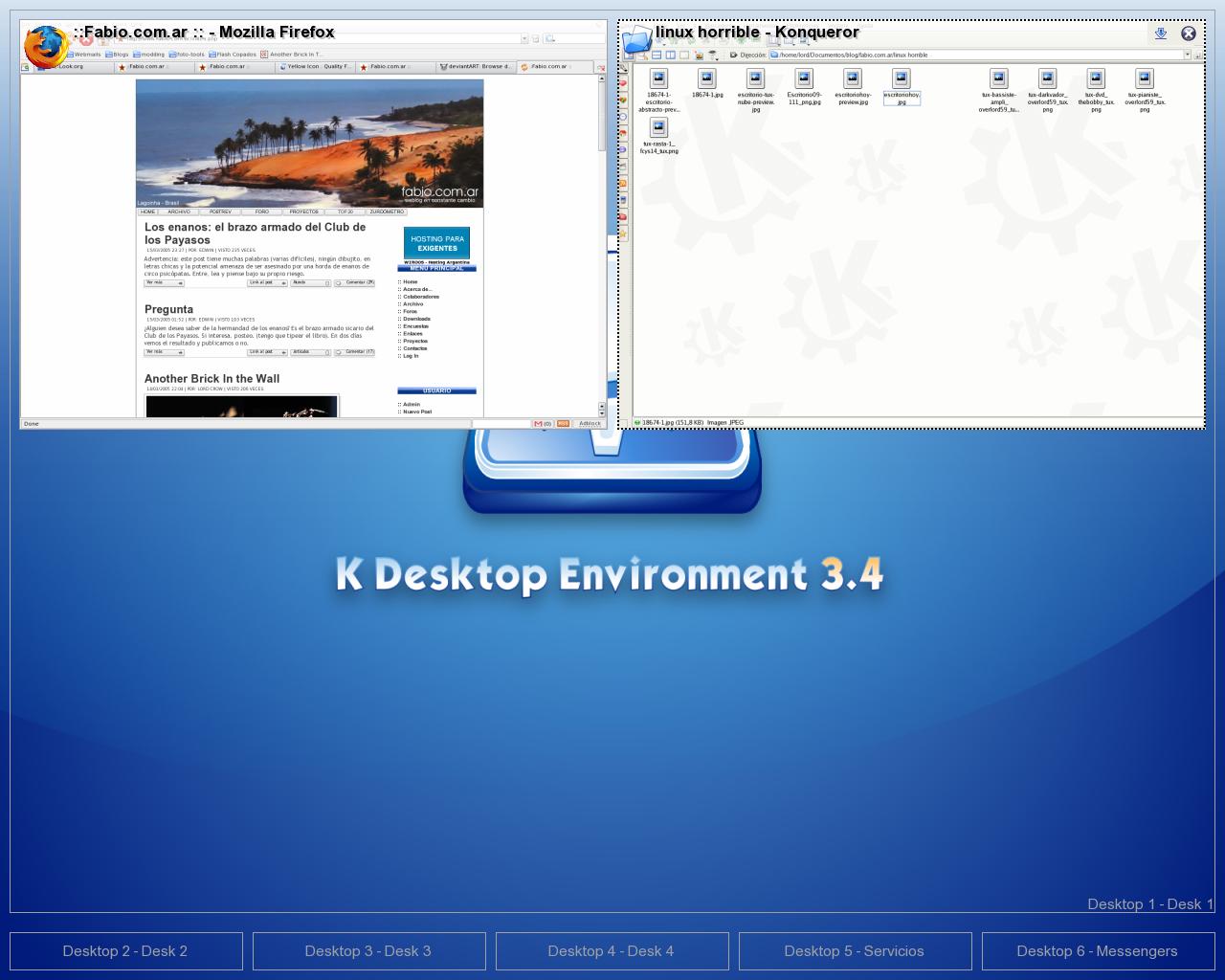Image resolution: width=1225 pixels, height=980 pixels.
Task: Click the Adblock status bar button
Action: [590, 423]
